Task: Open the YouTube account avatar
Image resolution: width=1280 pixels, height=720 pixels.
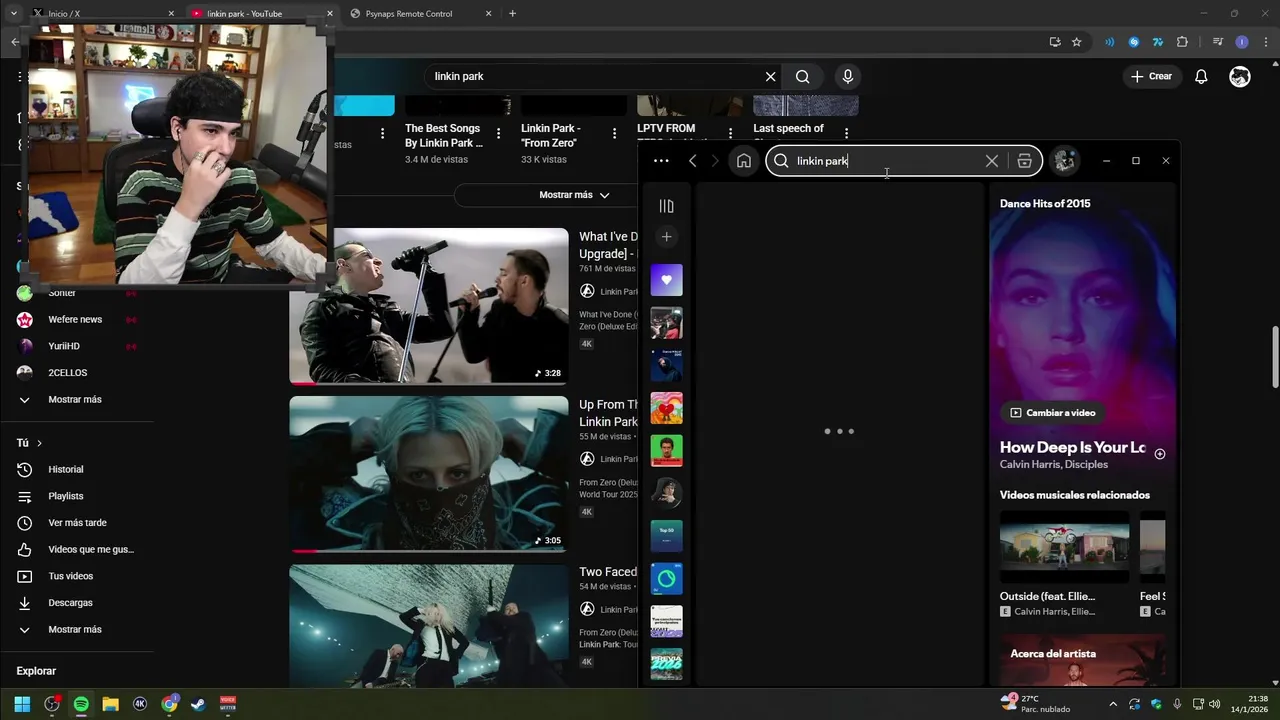Action: click(1240, 77)
